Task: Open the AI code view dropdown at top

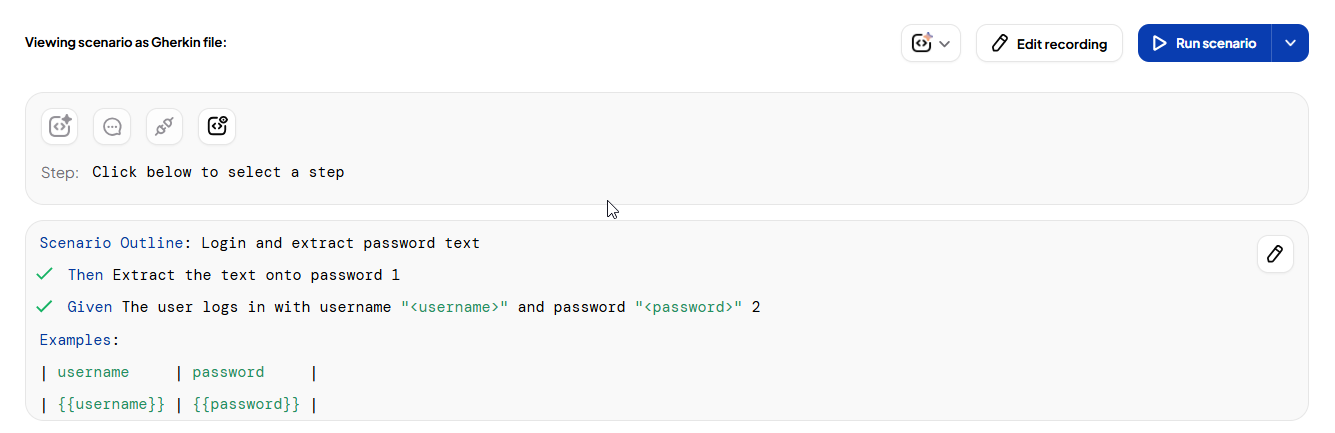Action: click(x=930, y=43)
